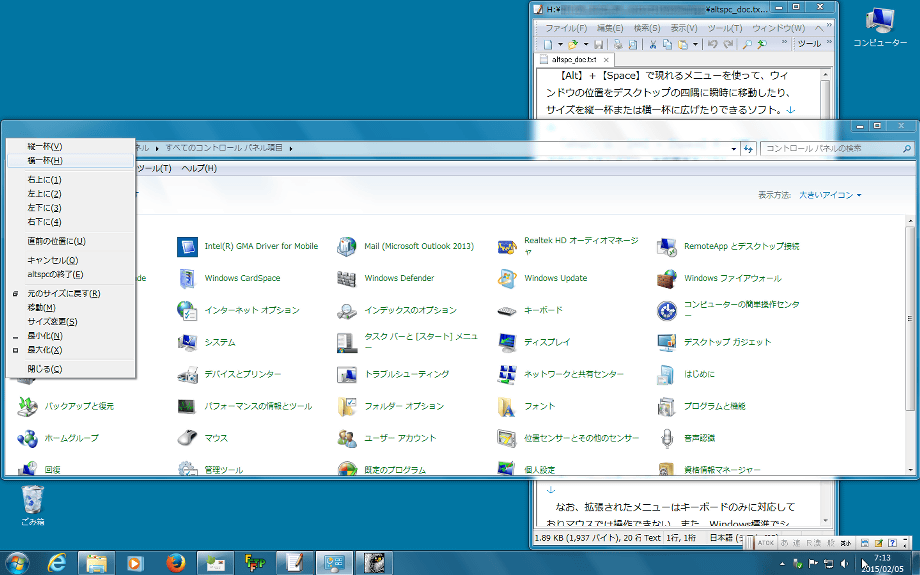920x575 pixels.
Task: Select 元のサイズに戻す(R) menu entry
Action: (x=71, y=293)
